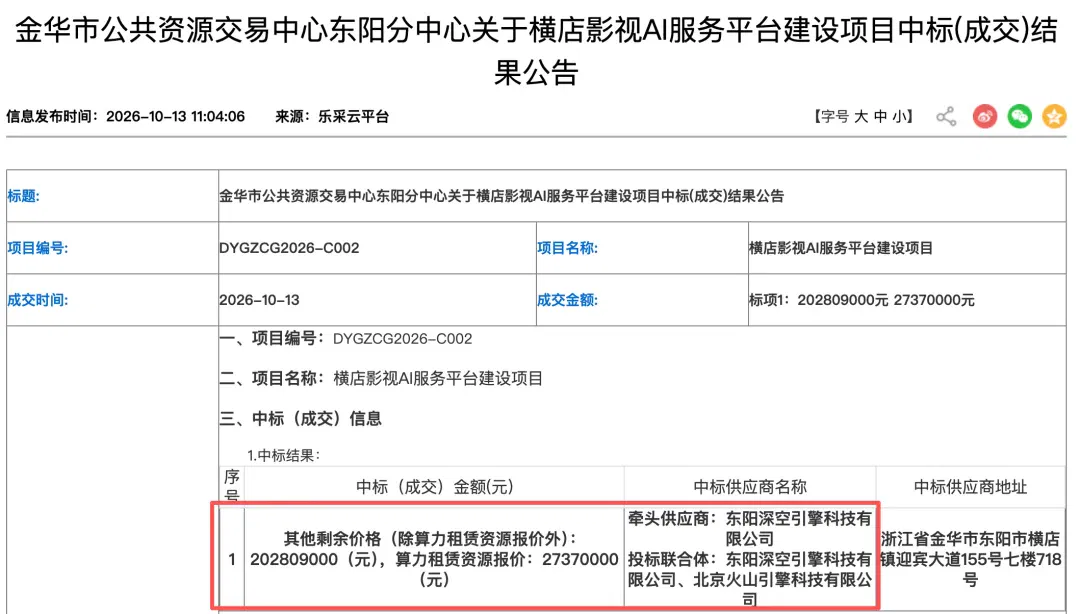Click the bid amount cell with 202809000
The image size is (1080, 614).
tap(434, 559)
